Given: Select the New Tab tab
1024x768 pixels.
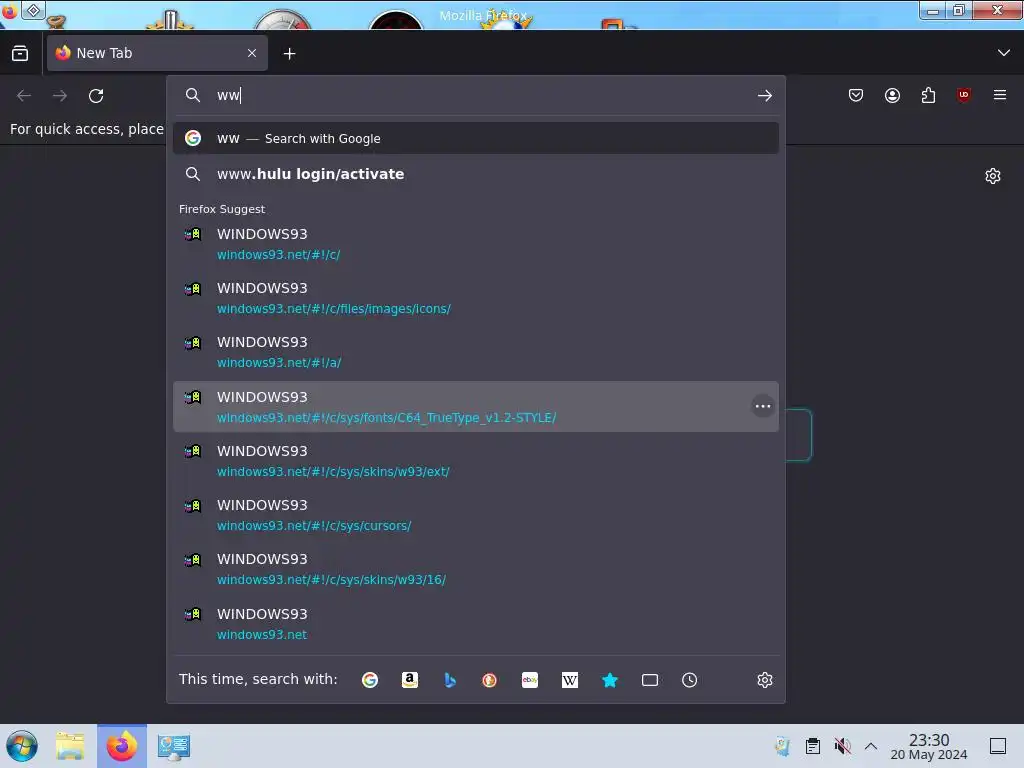Looking at the screenshot, I should pos(157,53).
